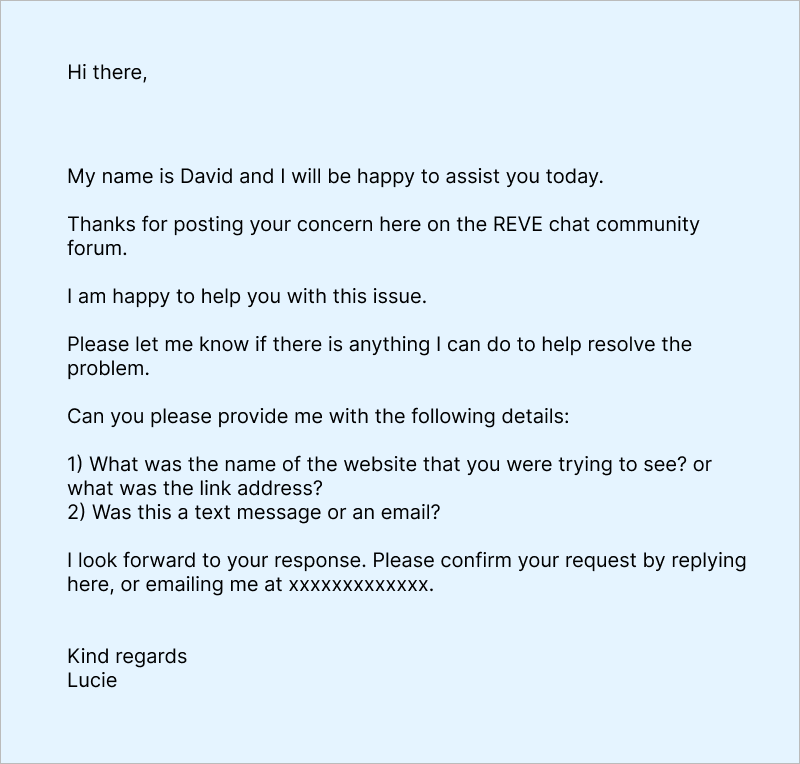Image resolution: width=800 pixels, height=764 pixels.
Task: Click the signature name Lucie
Action: 92,681
